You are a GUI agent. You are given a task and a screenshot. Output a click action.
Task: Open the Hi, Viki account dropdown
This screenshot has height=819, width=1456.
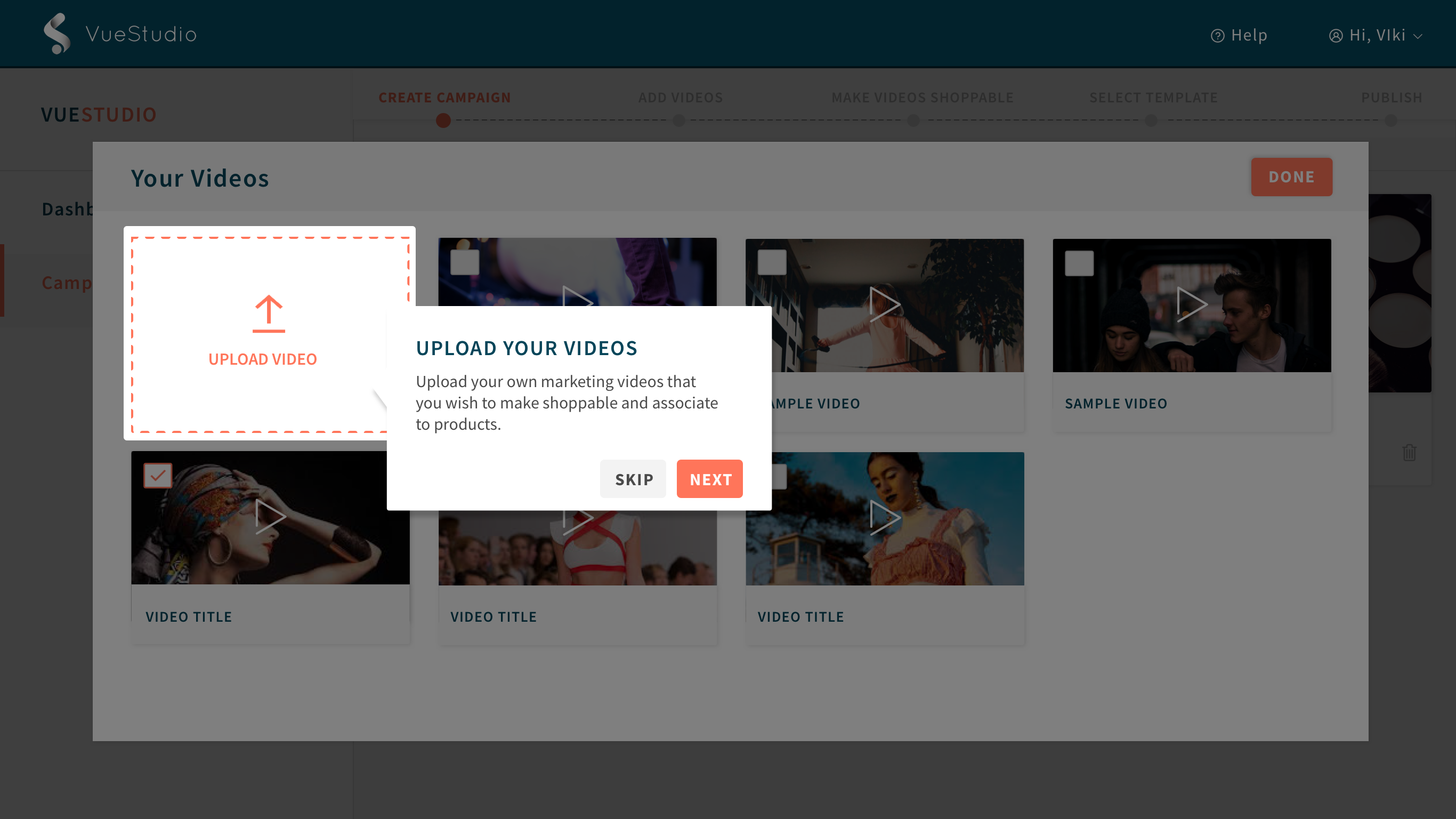tap(1375, 35)
